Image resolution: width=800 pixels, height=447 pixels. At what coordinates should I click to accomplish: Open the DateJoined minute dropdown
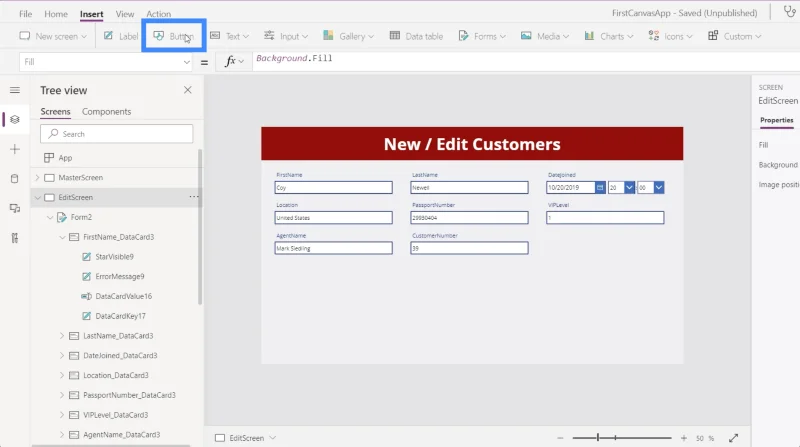tap(659, 187)
